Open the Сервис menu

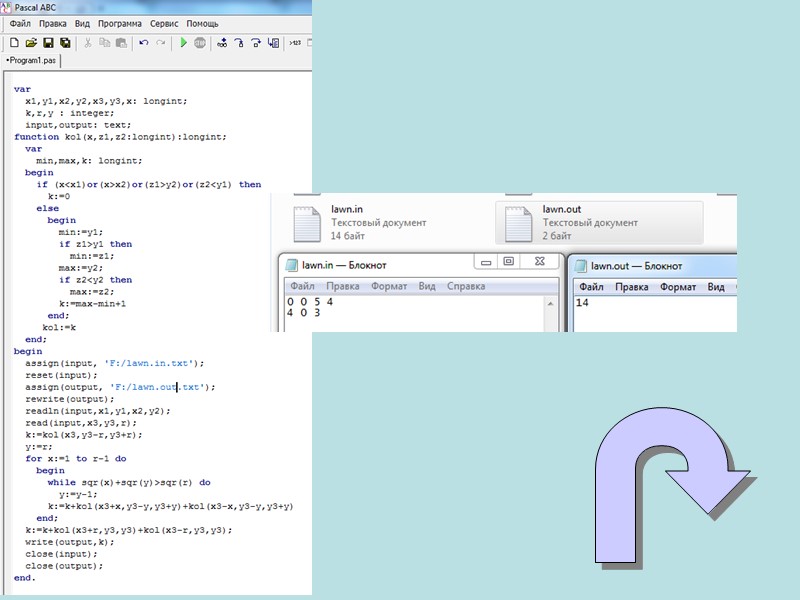(166, 23)
